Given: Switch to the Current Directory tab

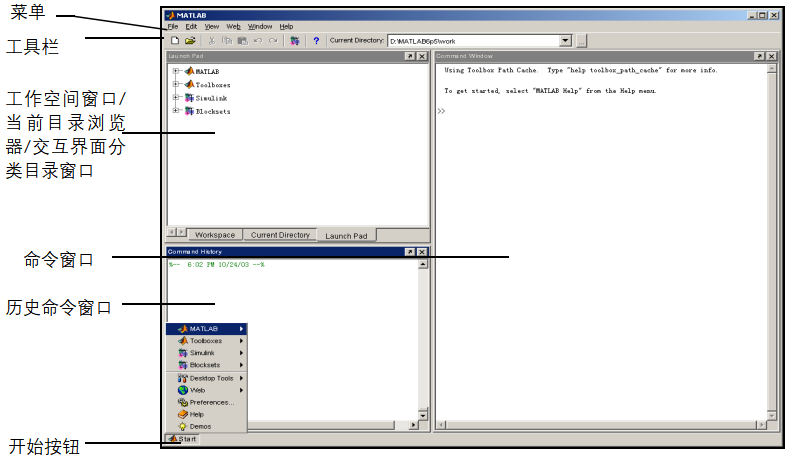Looking at the screenshot, I should click(280, 235).
